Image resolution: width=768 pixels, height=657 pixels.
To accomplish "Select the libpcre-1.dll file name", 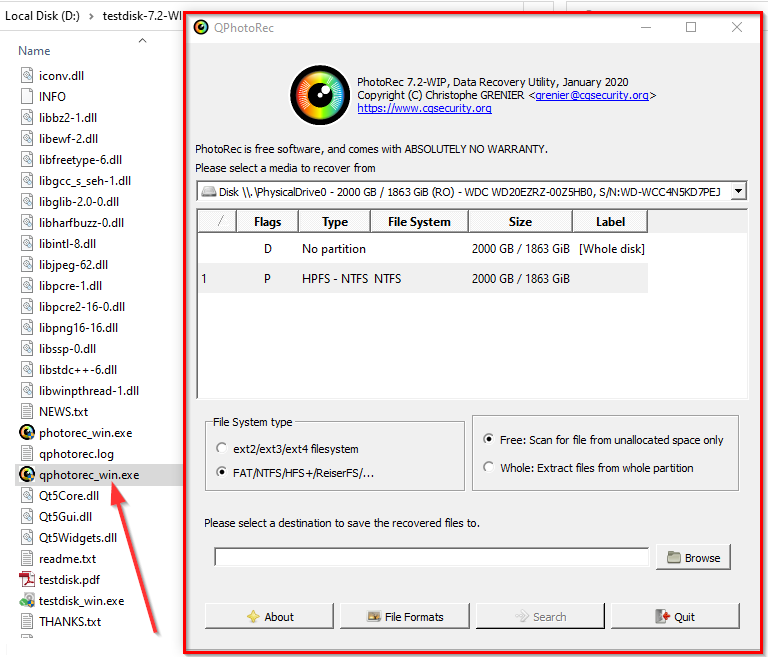I will point(71,286).
